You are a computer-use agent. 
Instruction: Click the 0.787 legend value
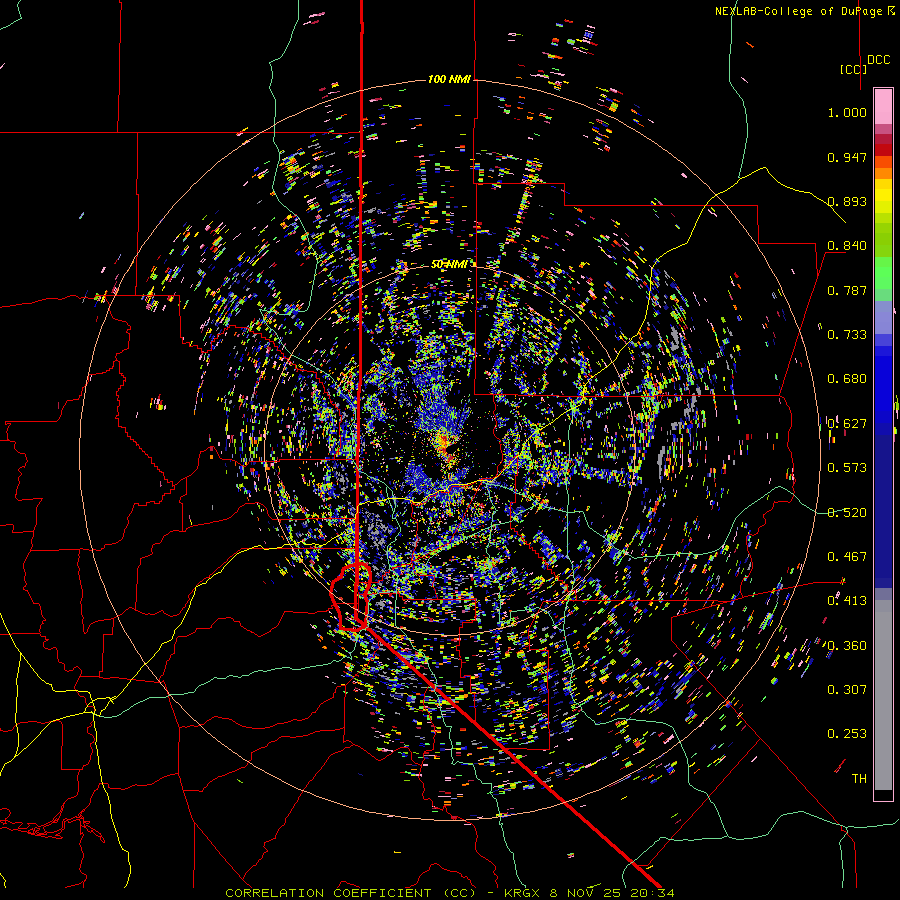[x=847, y=290]
